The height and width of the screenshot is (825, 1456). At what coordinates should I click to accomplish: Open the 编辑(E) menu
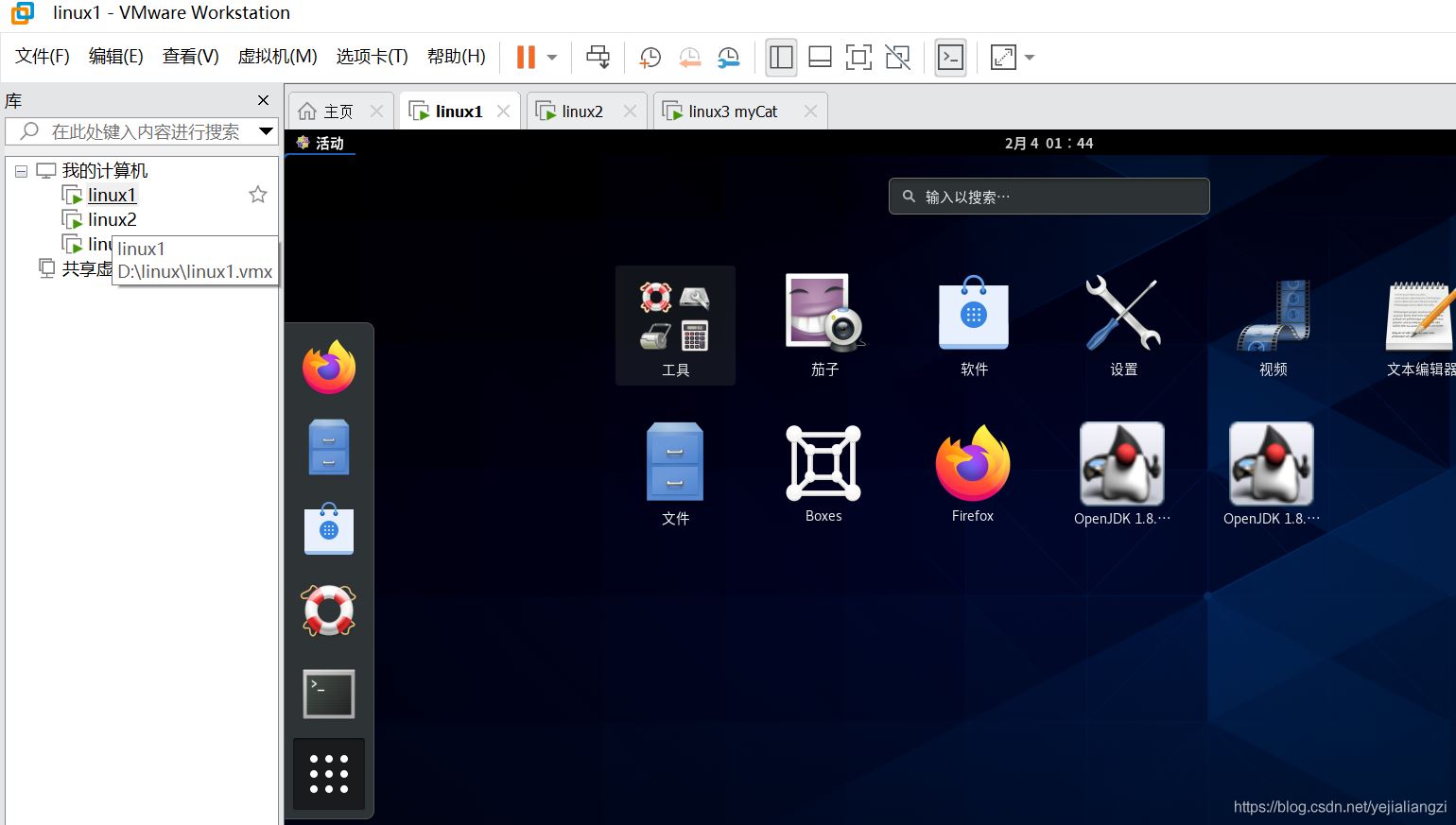point(116,57)
